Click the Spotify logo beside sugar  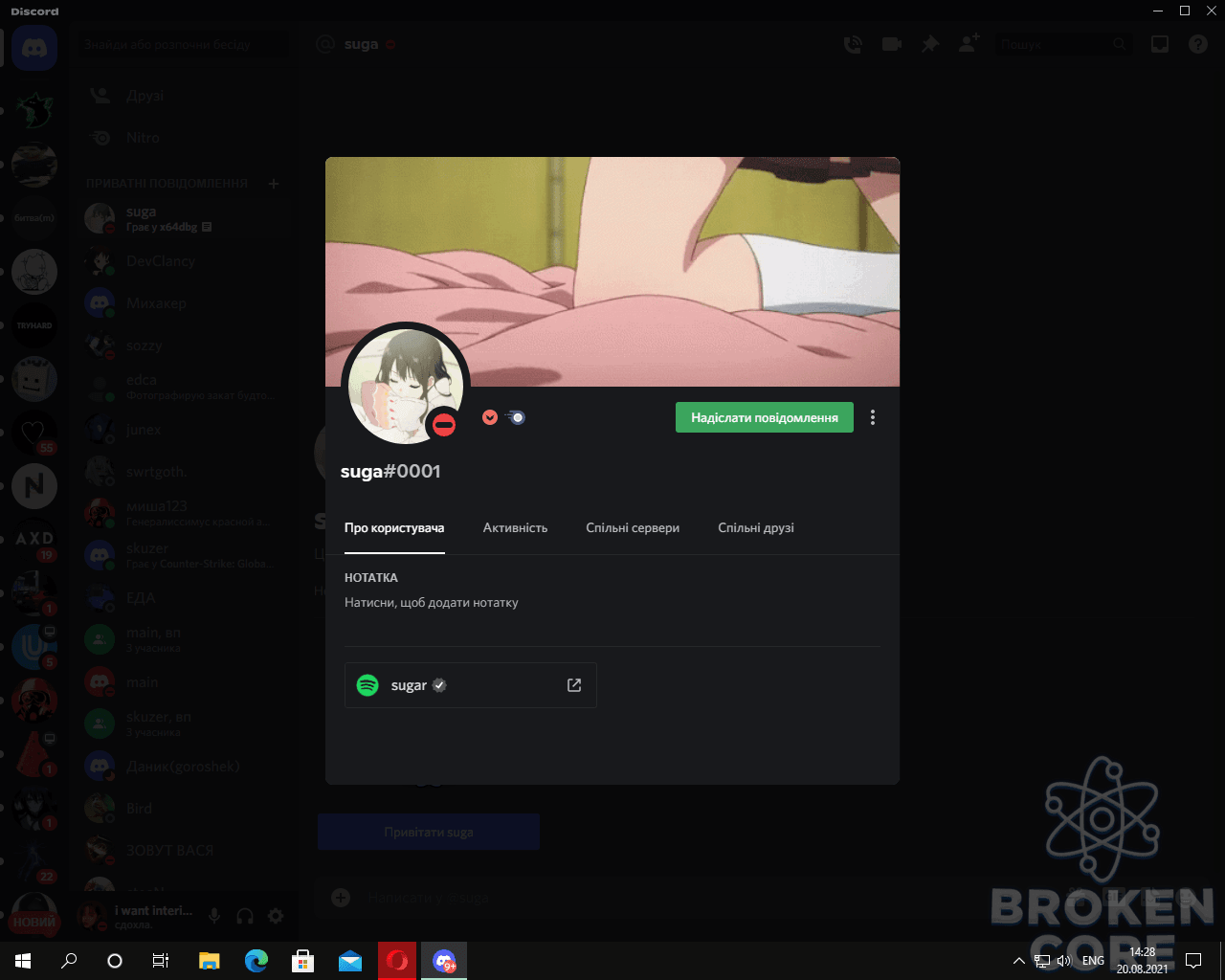tap(367, 685)
